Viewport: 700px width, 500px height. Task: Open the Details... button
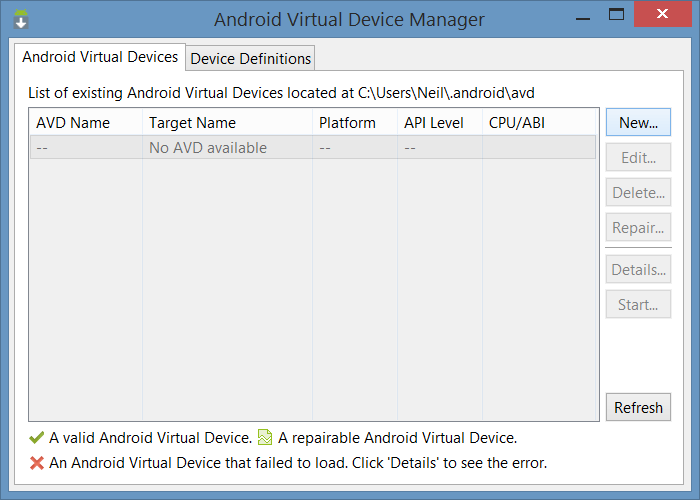click(638, 270)
